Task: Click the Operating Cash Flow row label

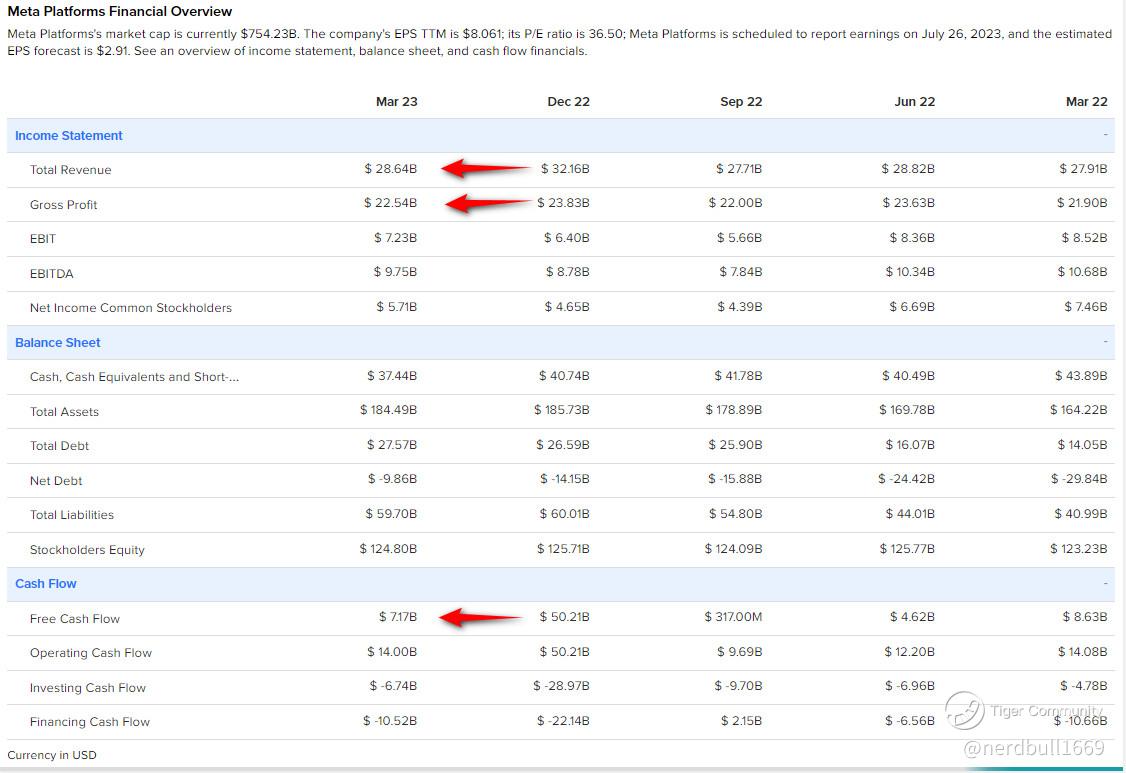Action: (x=90, y=653)
